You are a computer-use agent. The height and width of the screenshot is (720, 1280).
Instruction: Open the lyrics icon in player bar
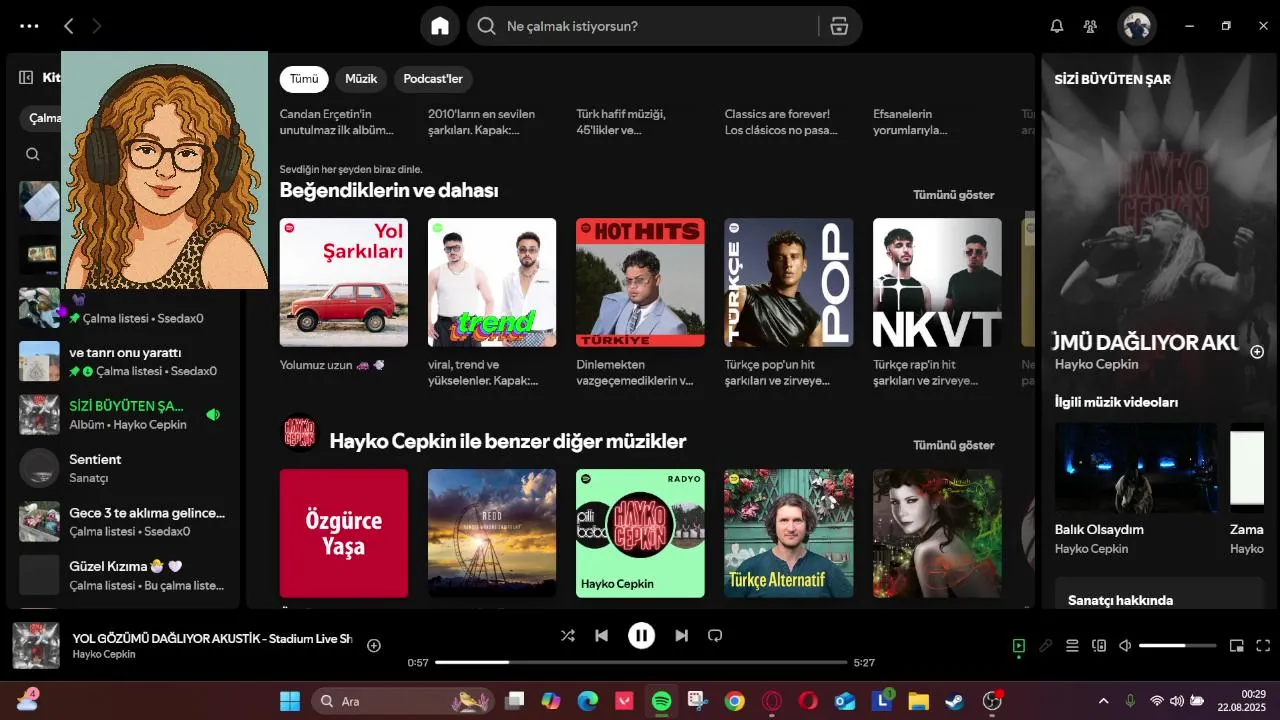pyautogui.click(x=1046, y=646)
